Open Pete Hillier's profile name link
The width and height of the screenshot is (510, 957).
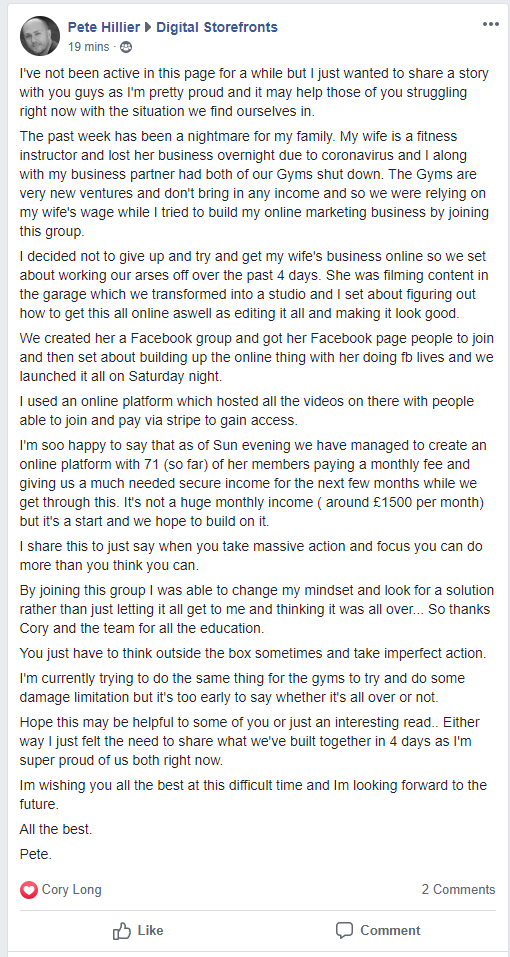click(x=104, y=27)
